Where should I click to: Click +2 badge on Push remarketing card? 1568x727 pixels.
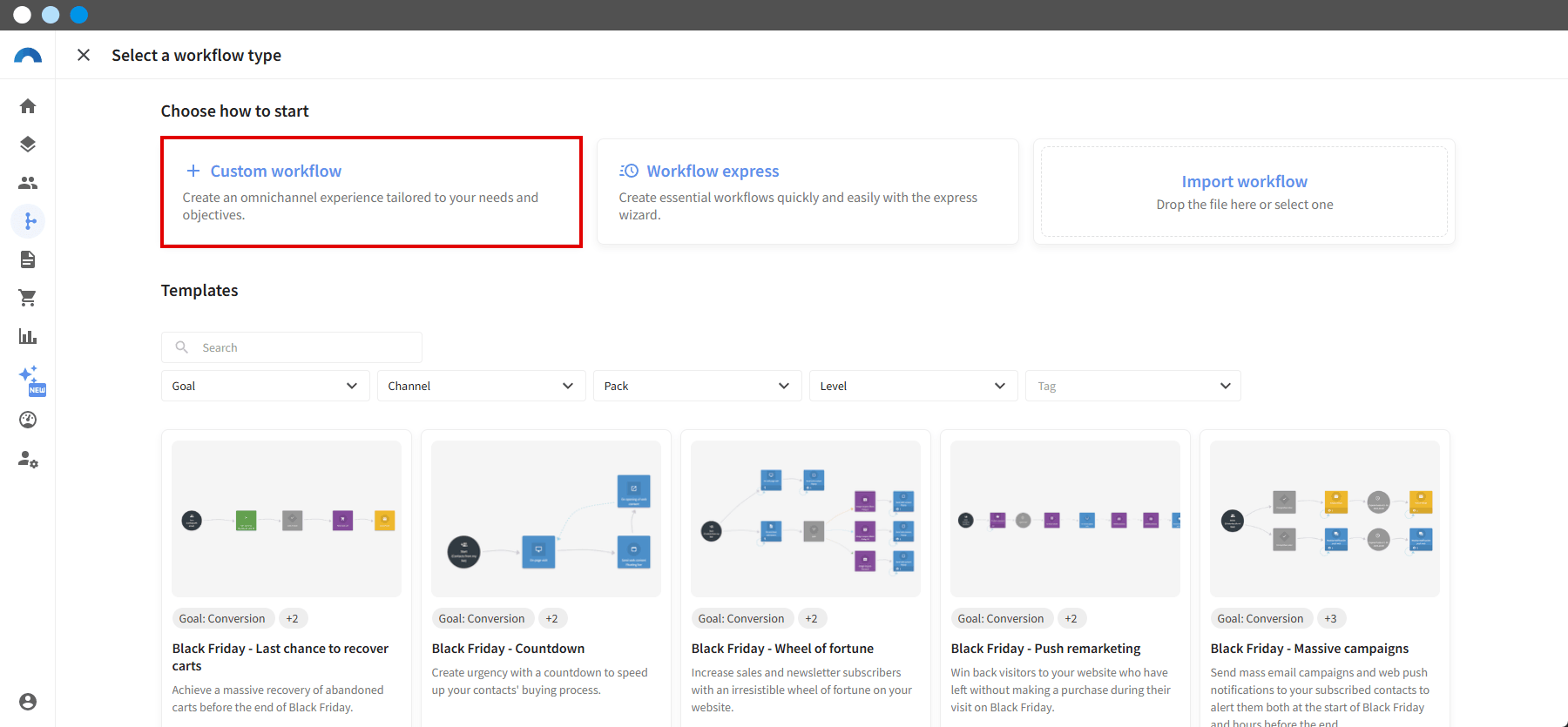click(1071, 618)
